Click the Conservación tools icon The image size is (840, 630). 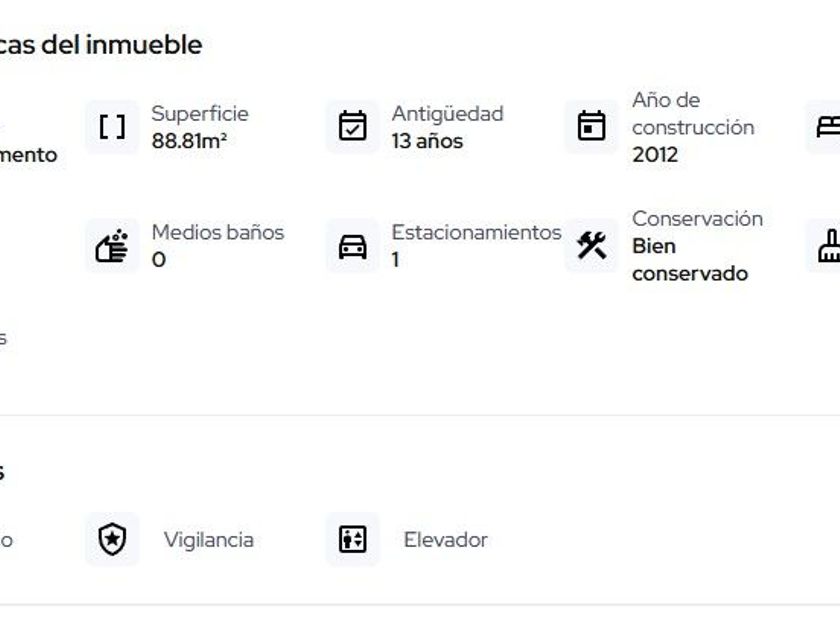point(591,246)
